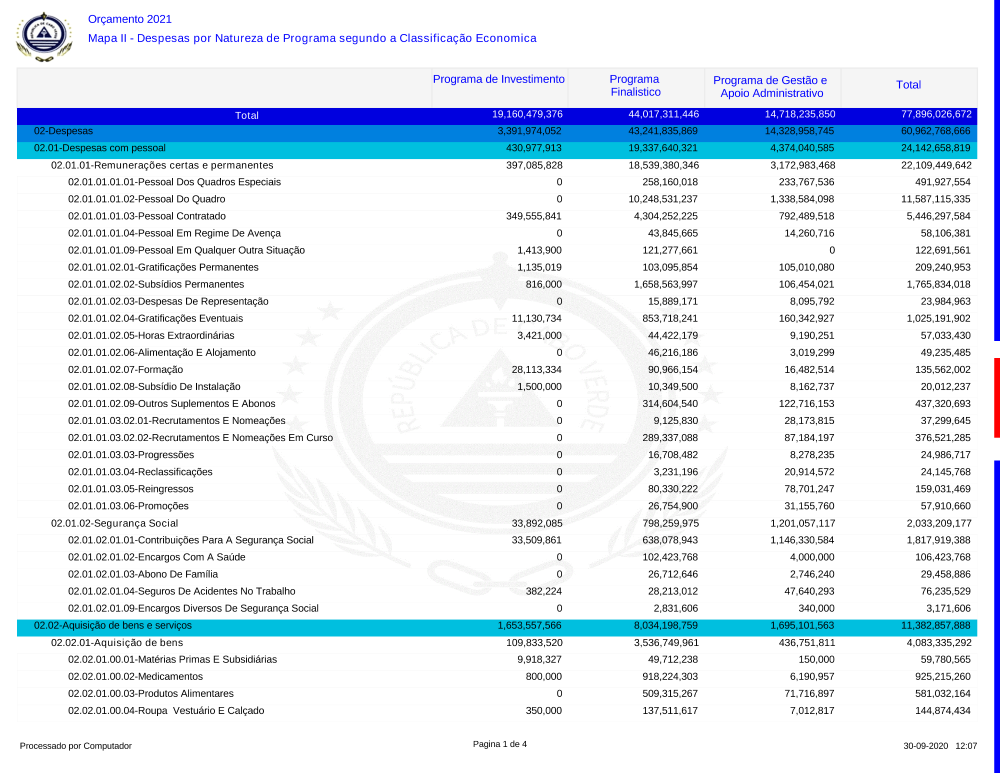Click the Pagina 1 de 4 footer
The width and height of the screenshot is (1000, 773).
(499, 744)
